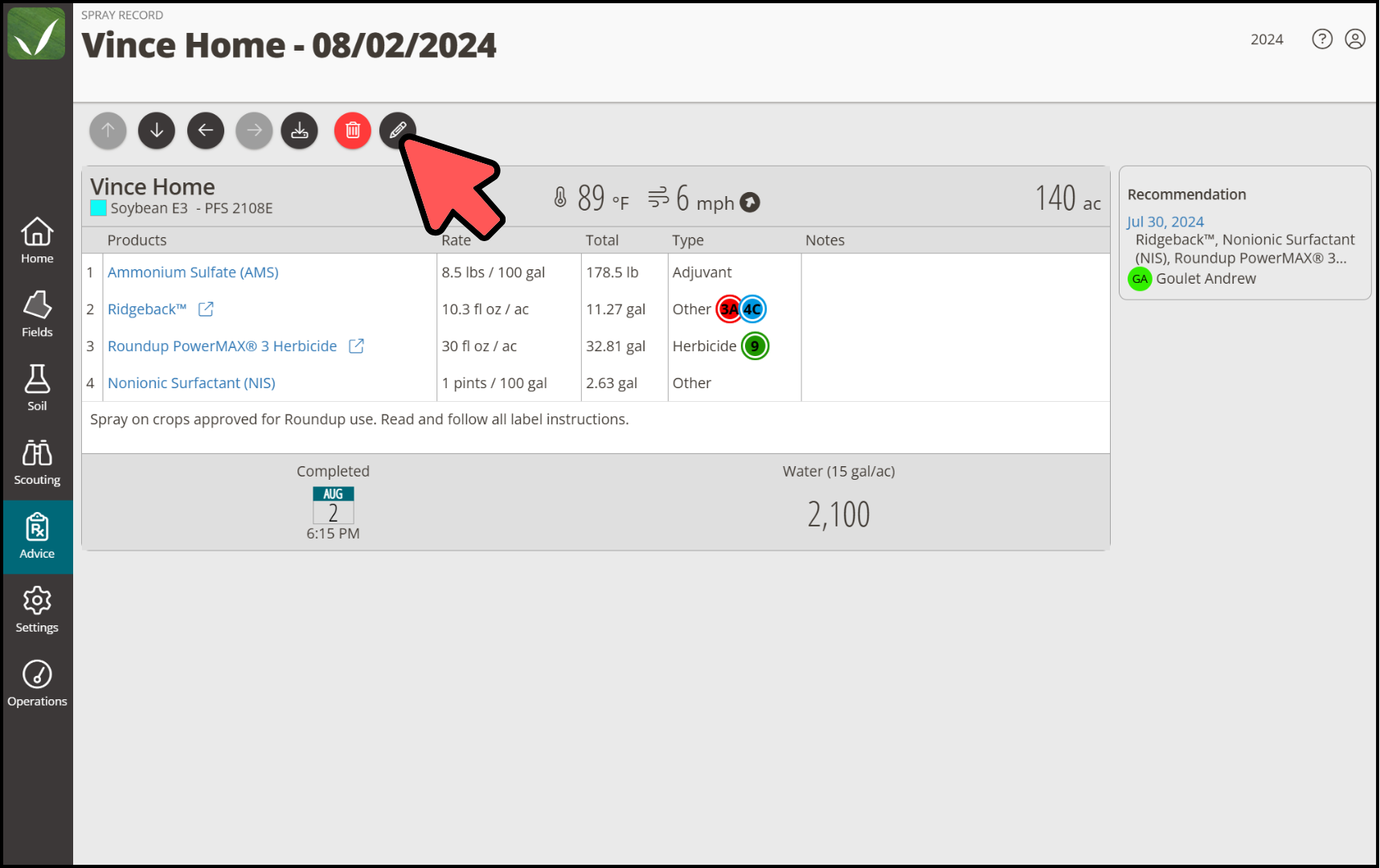
Task: Download the spray record
Action: click(300, 130)
